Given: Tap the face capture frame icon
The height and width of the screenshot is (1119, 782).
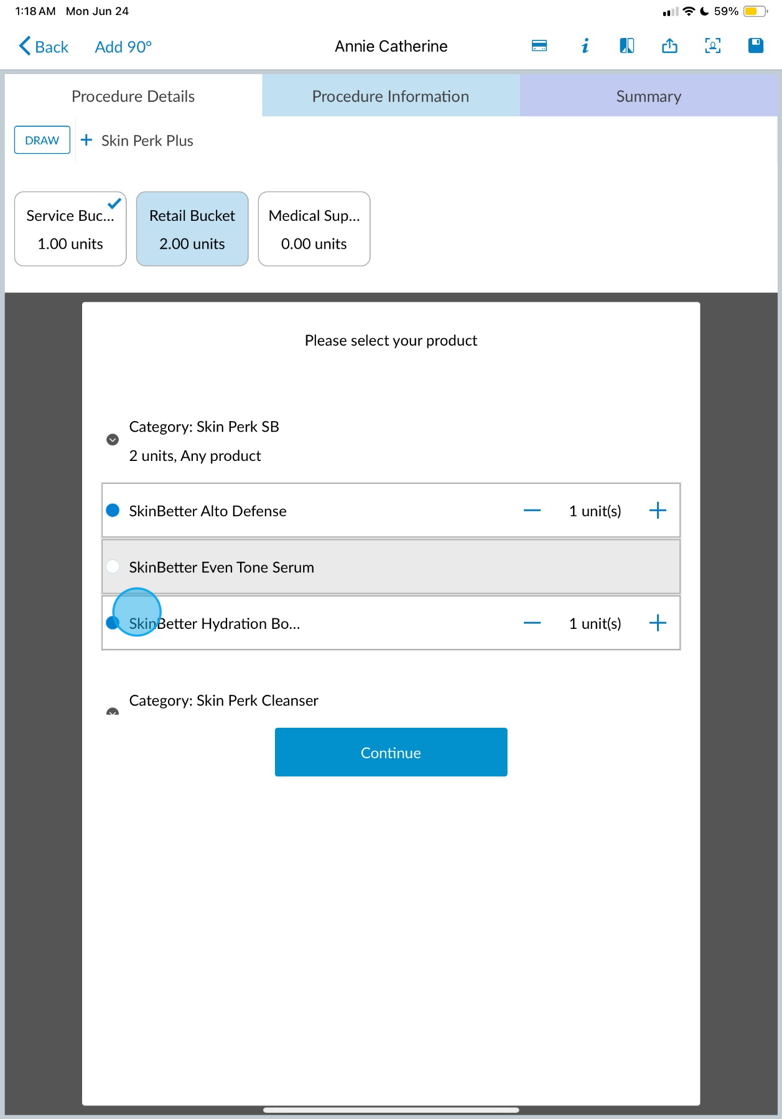Looking at the screenshot, I should tap(712, 46).
